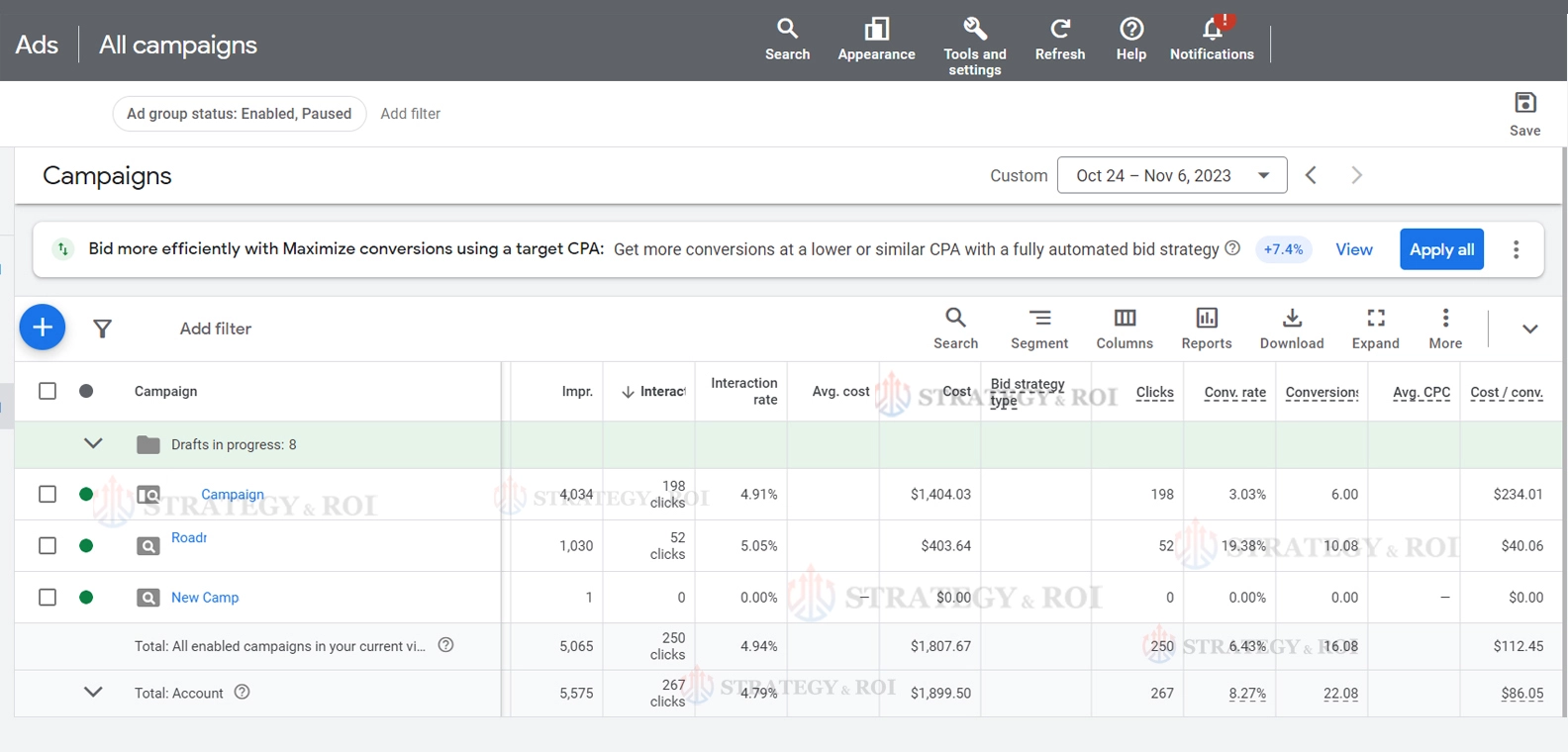This screenshot has height=752, width=1568.
Task: Click the Download icon
Action: 1291,328
